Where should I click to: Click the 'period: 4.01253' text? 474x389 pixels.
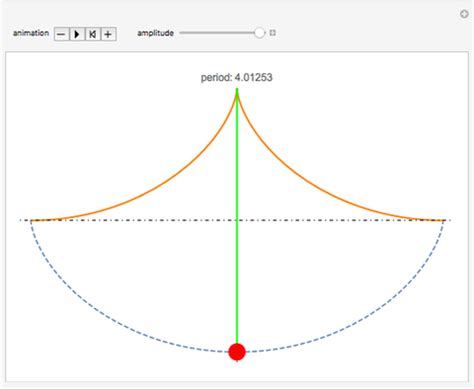pyautogui.click(x=237, y=77)
